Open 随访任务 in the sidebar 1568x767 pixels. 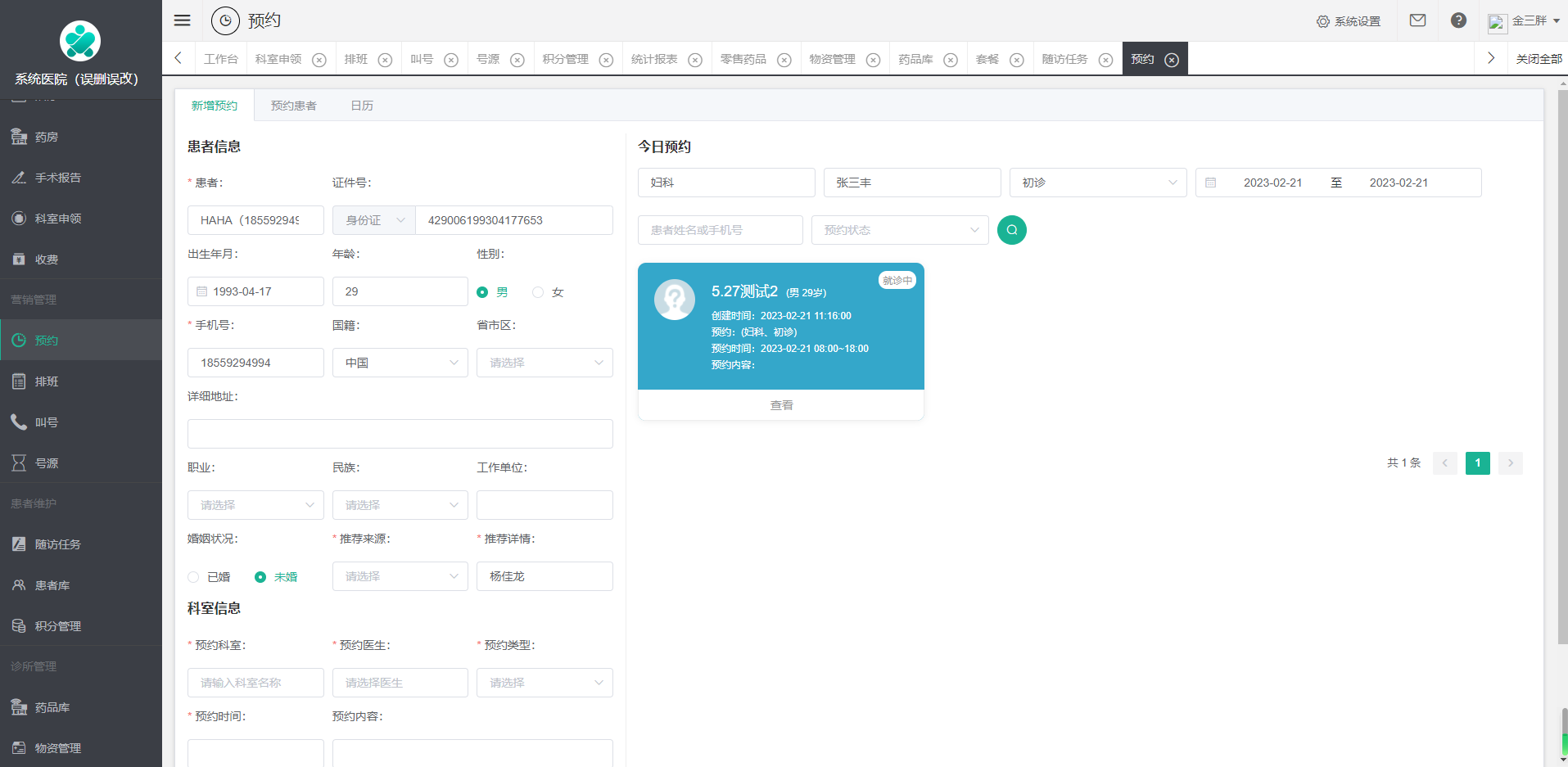click(81, 544)
